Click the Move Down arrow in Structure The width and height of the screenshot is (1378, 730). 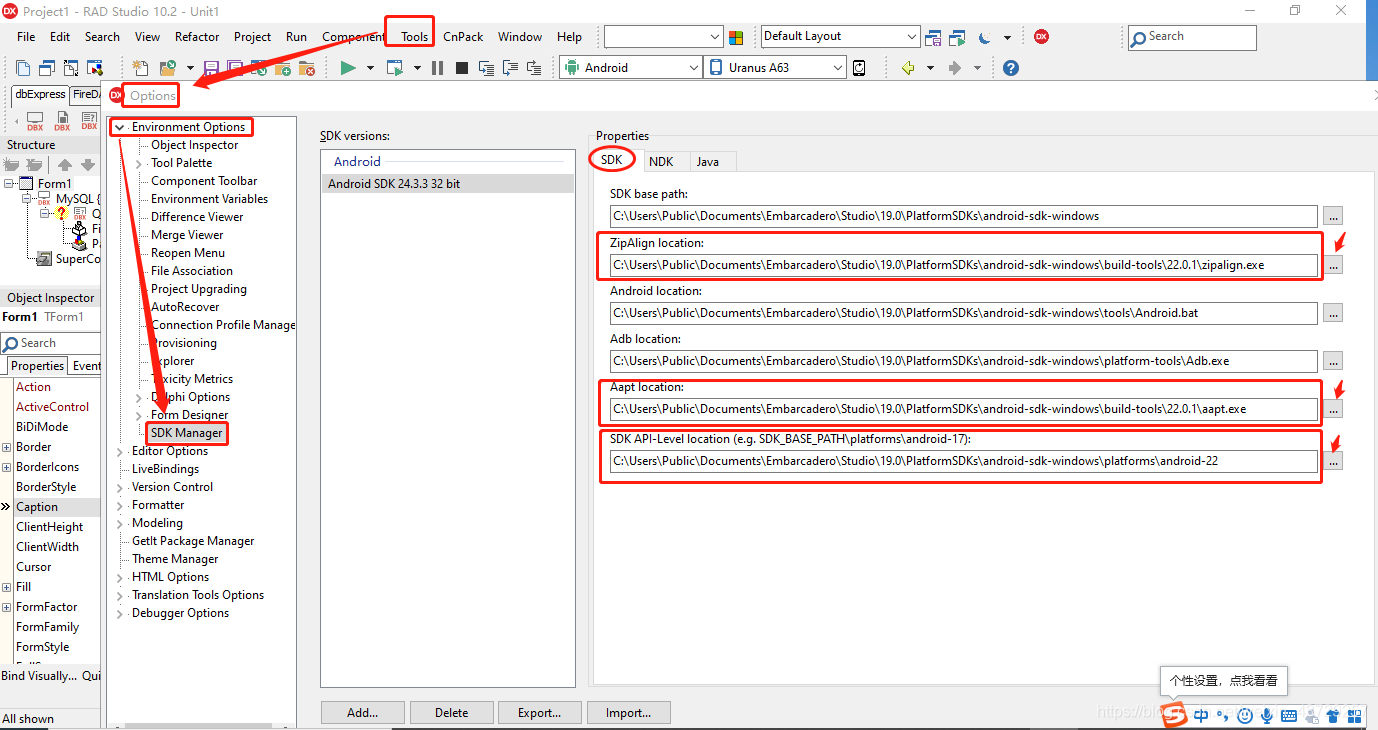pos(87,165)
